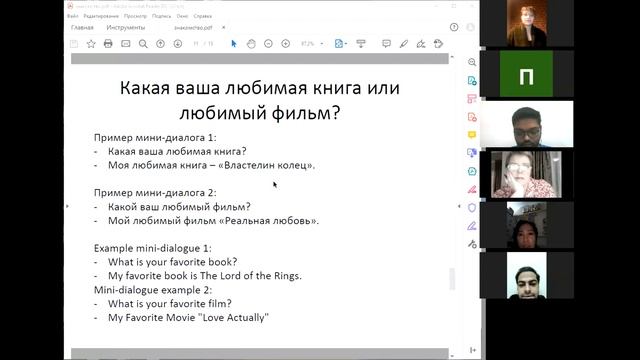The width and height of the screenshot is (640, 360).
Task: Choose the Selection arrow tool
Action: point(234,44)
